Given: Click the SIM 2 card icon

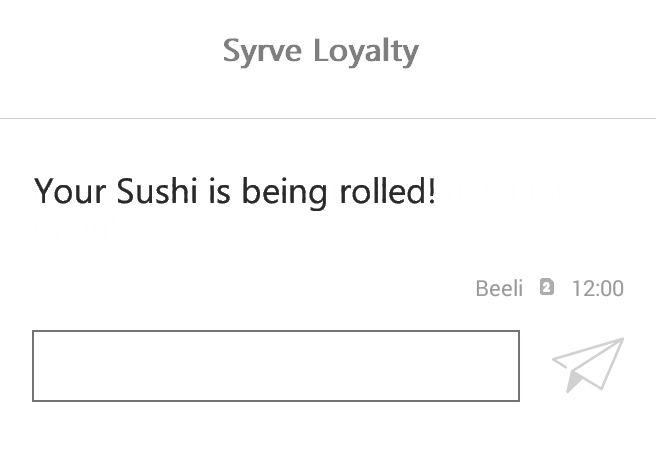Looking at the screenshot, I should click(546, 288).
